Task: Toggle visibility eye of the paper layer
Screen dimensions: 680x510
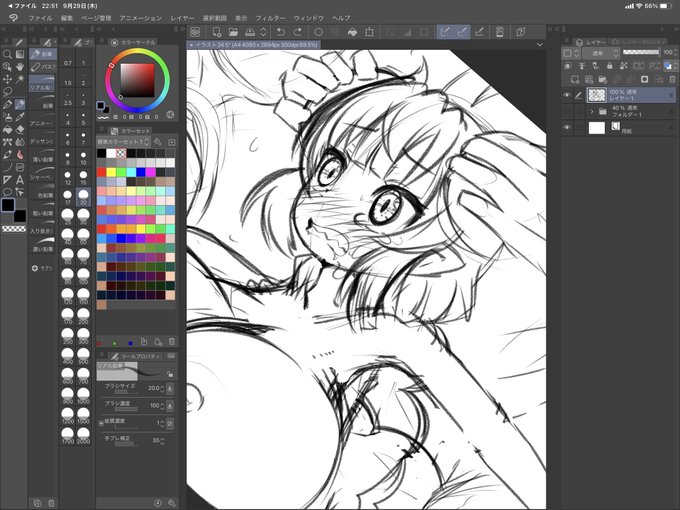Action: pyautogui.click(x=566, y=128)
